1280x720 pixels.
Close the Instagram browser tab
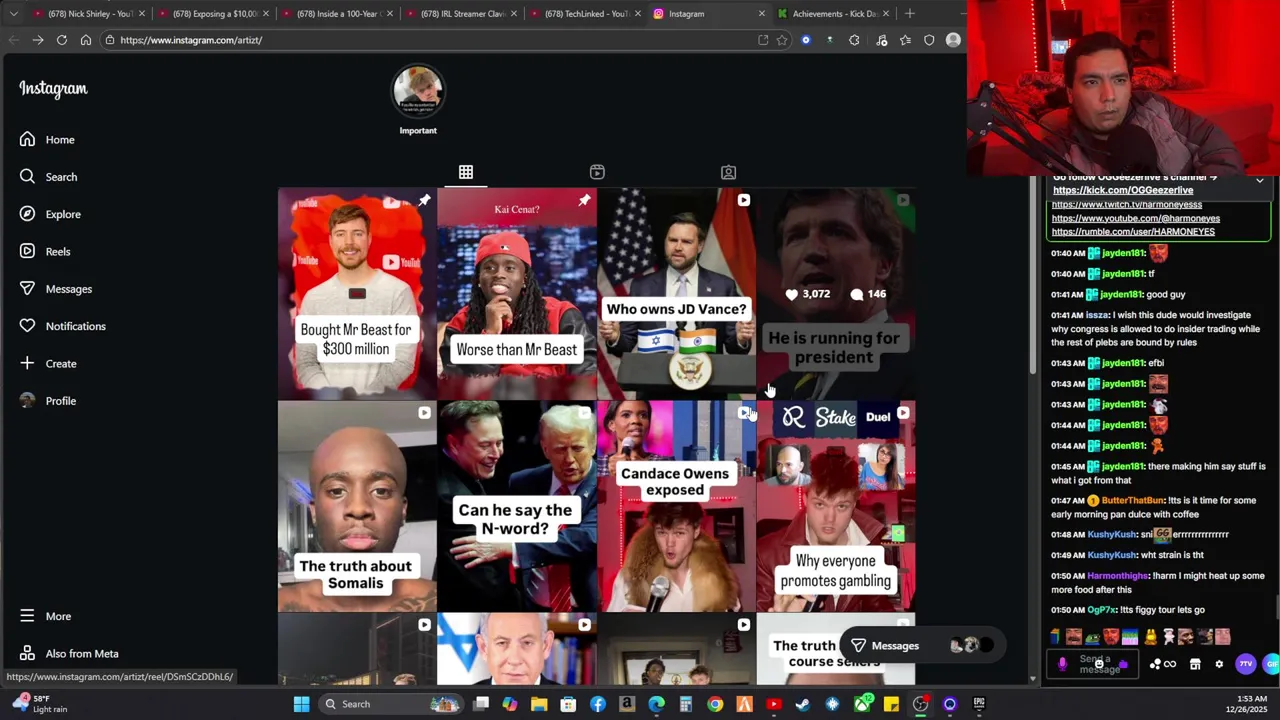point(761,14)
